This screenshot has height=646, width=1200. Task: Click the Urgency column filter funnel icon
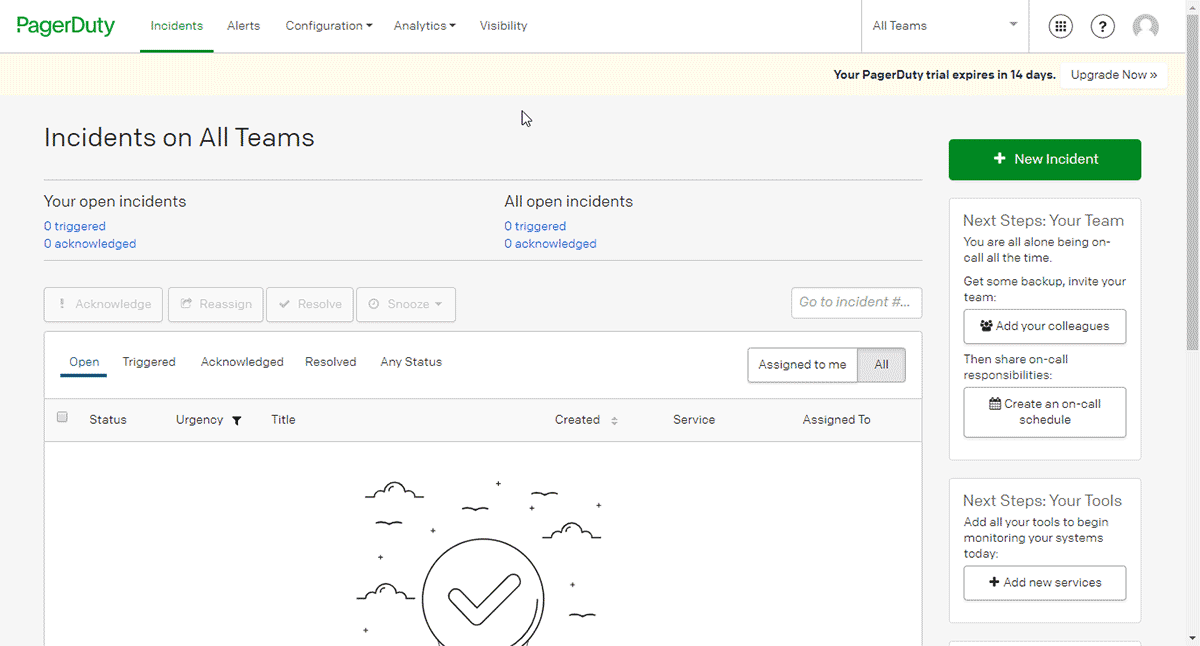pos(237,420)
